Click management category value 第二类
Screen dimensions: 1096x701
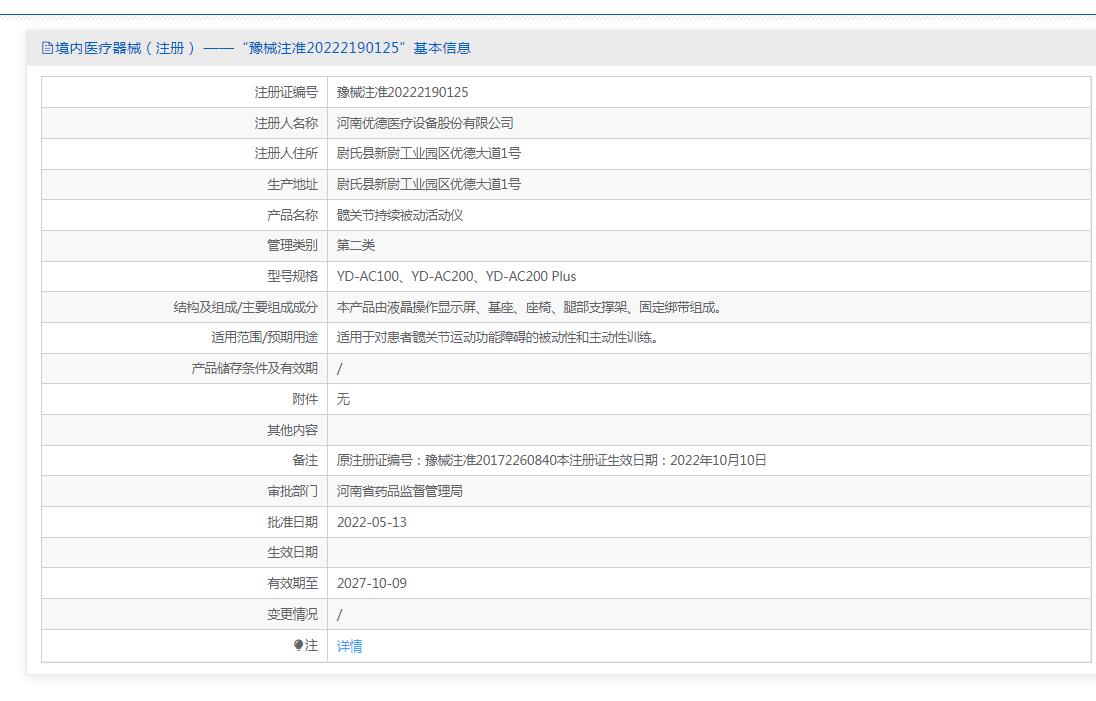(x=356, y=245)
